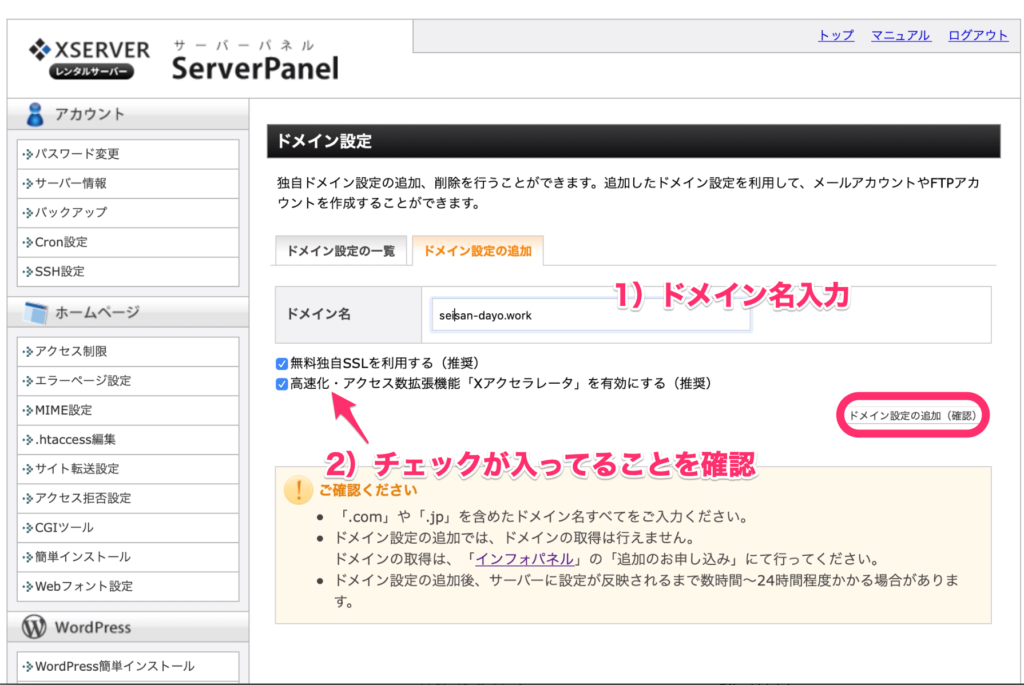Click the ログアウト link at top right
The image size is (1024, 685).
(977, 34)
